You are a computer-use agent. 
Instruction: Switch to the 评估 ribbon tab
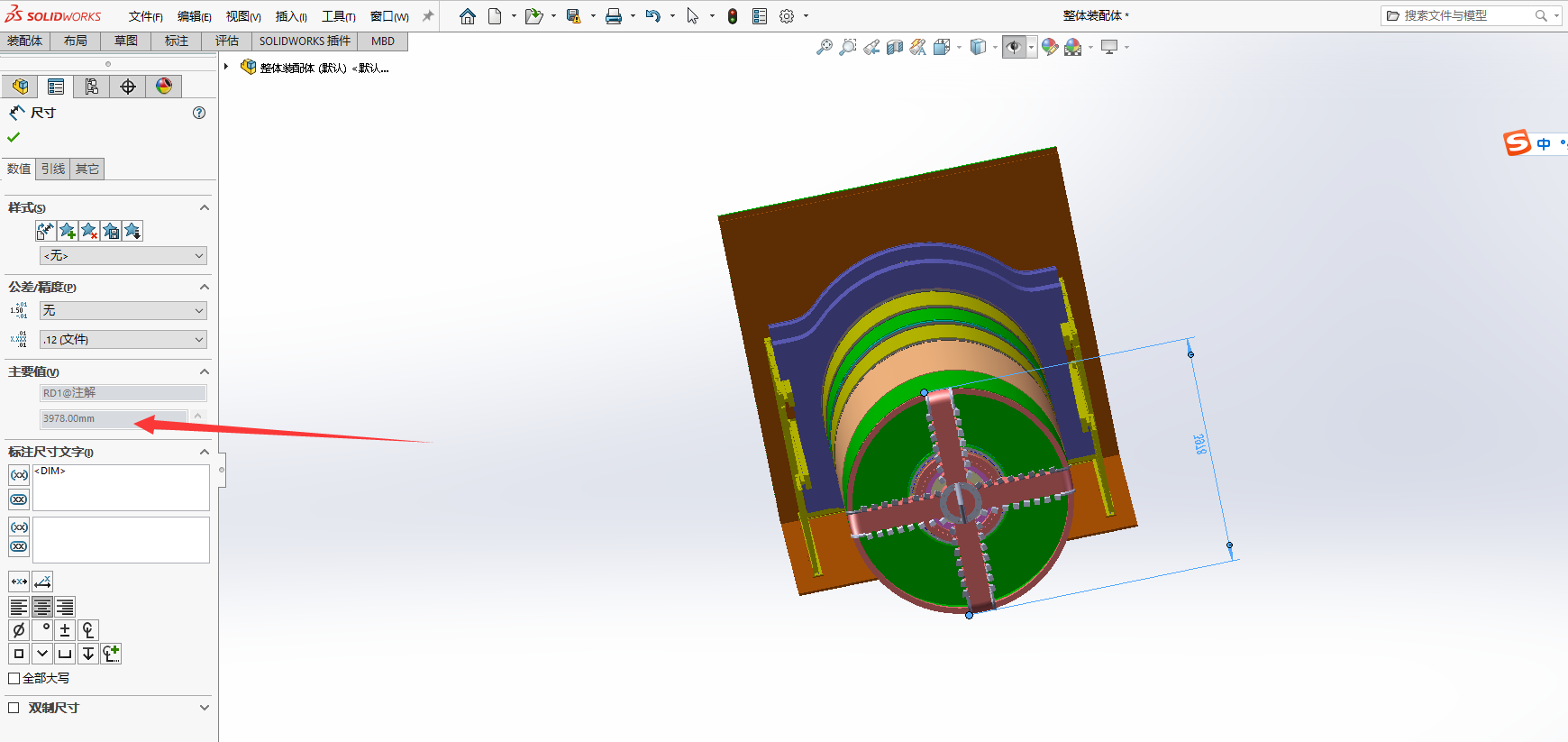point(227,41)
